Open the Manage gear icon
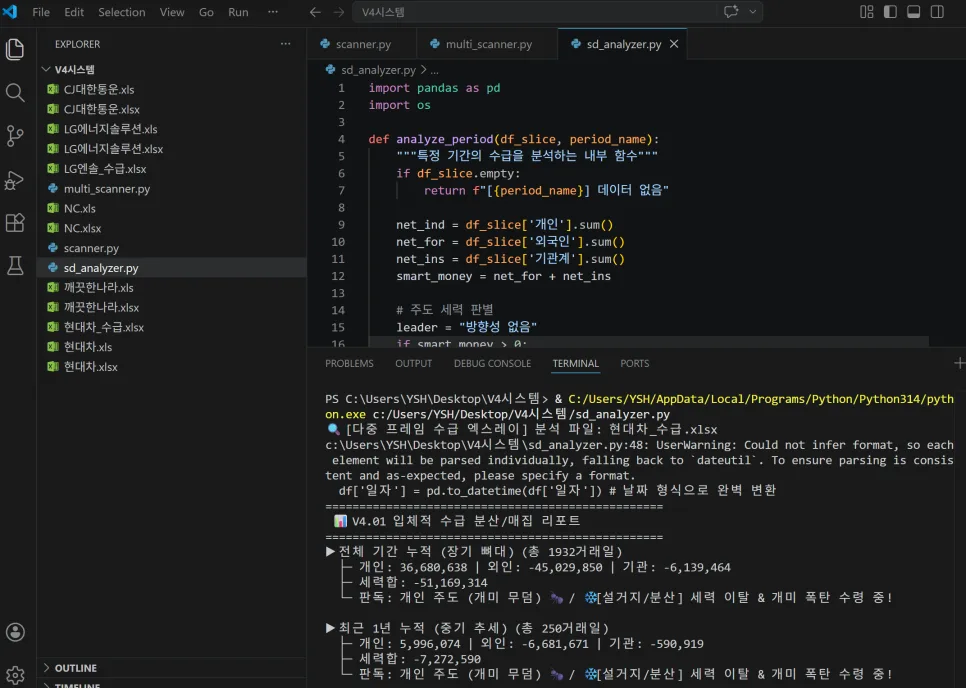 (15, 674)
